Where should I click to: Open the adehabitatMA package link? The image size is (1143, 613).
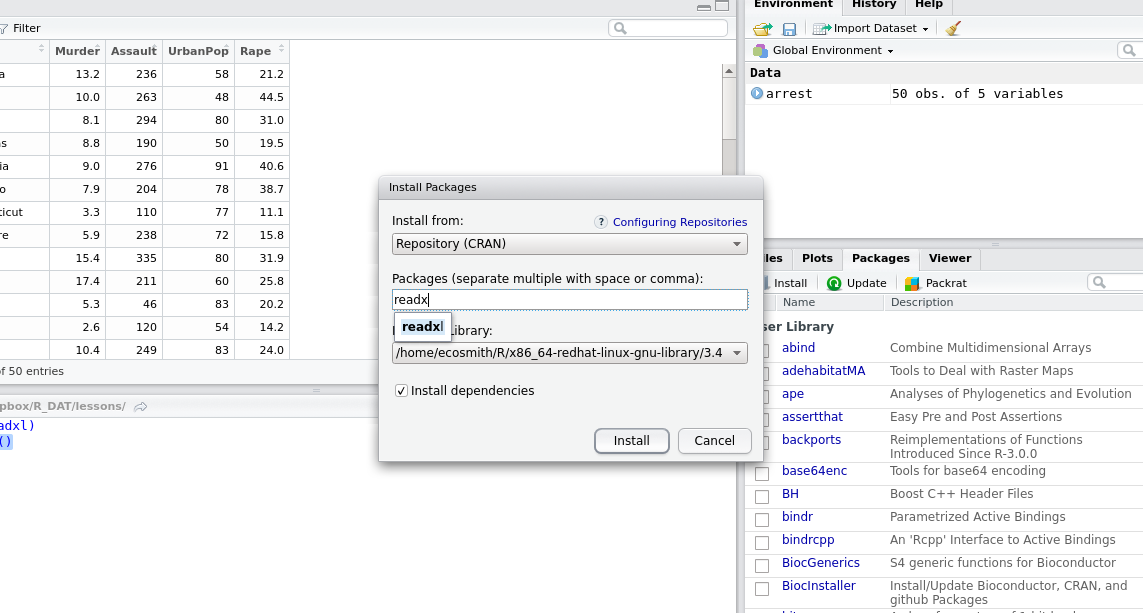pyautogui.click(x=823, y=371)
